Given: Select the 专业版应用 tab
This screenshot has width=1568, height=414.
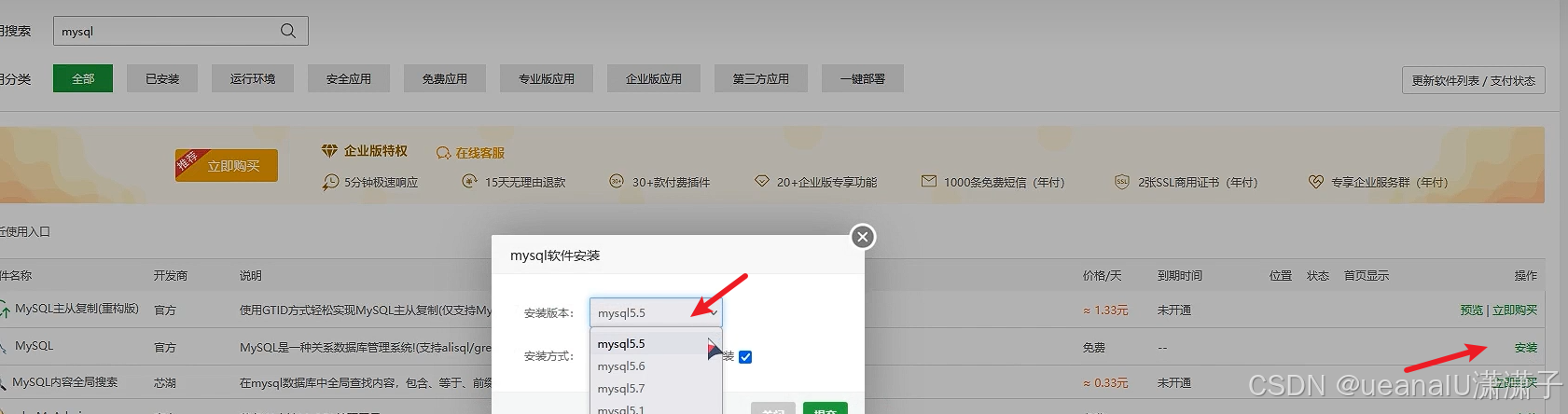Looking at the screenshot, I should [547, 78].
